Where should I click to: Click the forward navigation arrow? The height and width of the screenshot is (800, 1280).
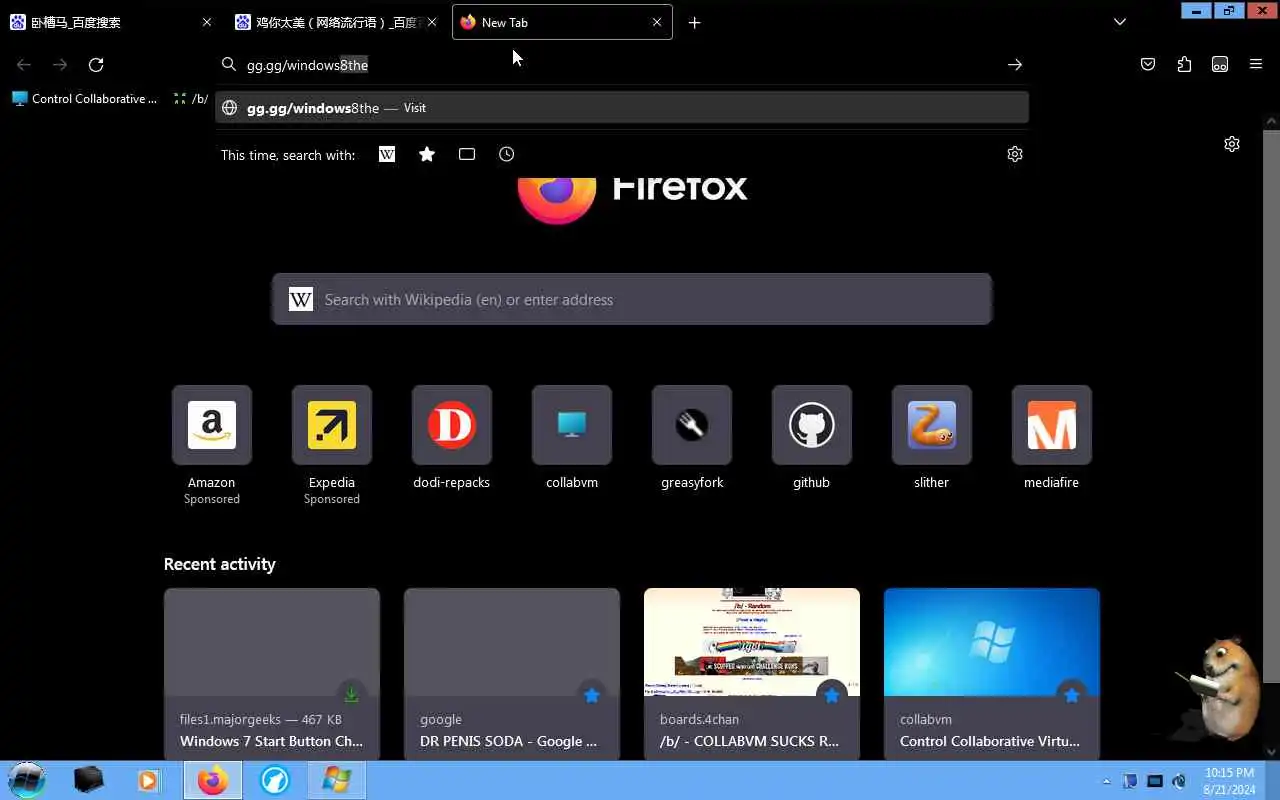tap(60, 65)
